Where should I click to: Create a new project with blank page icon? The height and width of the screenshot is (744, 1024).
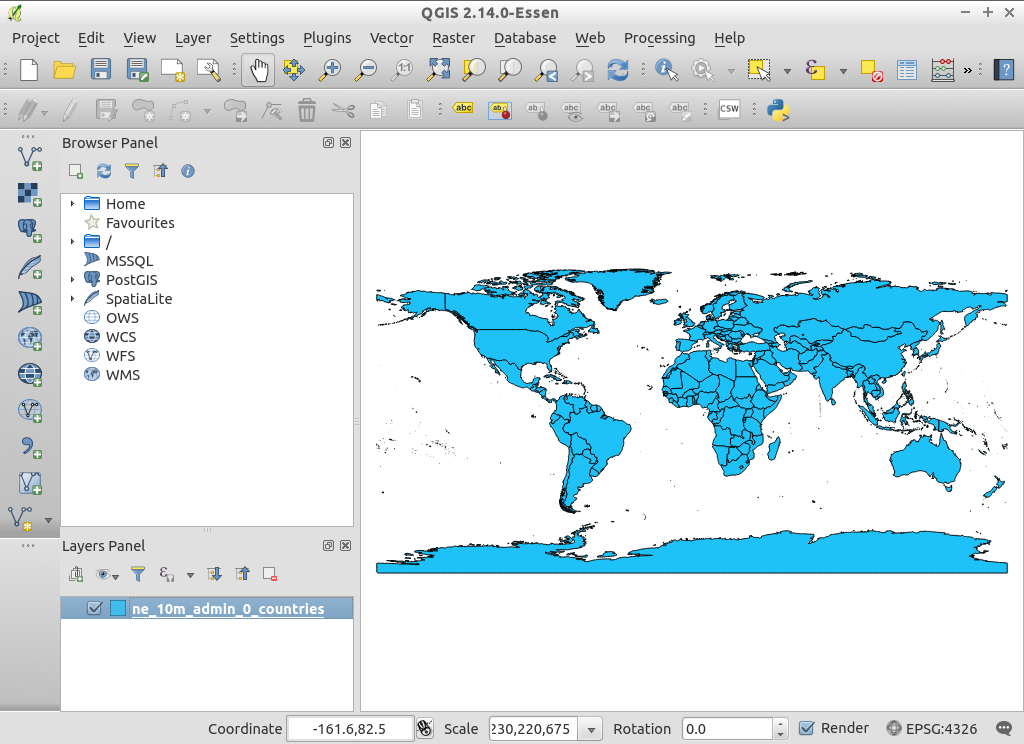coord(29,69)
